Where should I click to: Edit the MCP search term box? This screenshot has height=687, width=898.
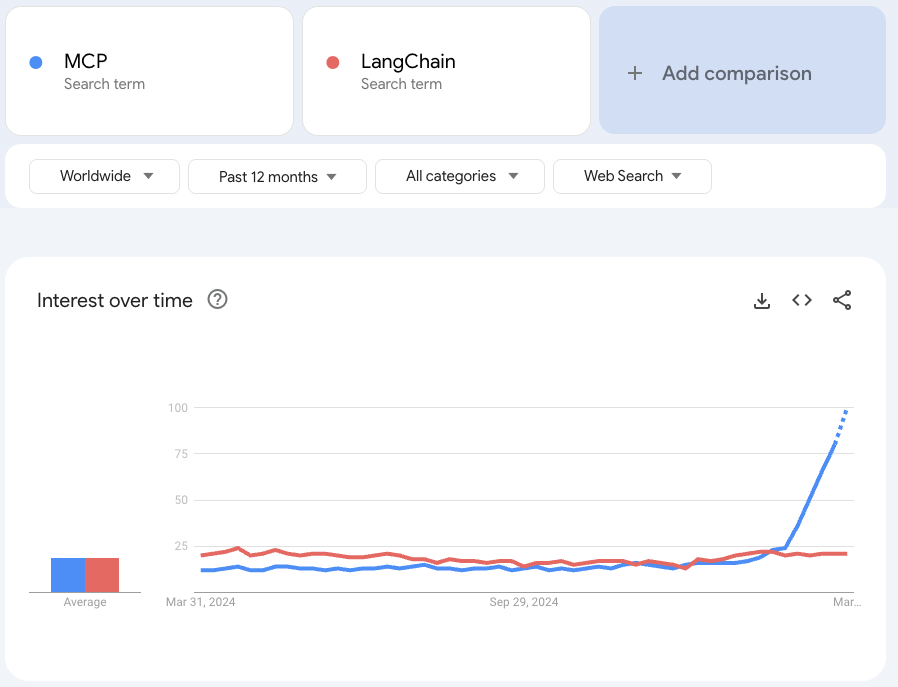click(150, 71)
